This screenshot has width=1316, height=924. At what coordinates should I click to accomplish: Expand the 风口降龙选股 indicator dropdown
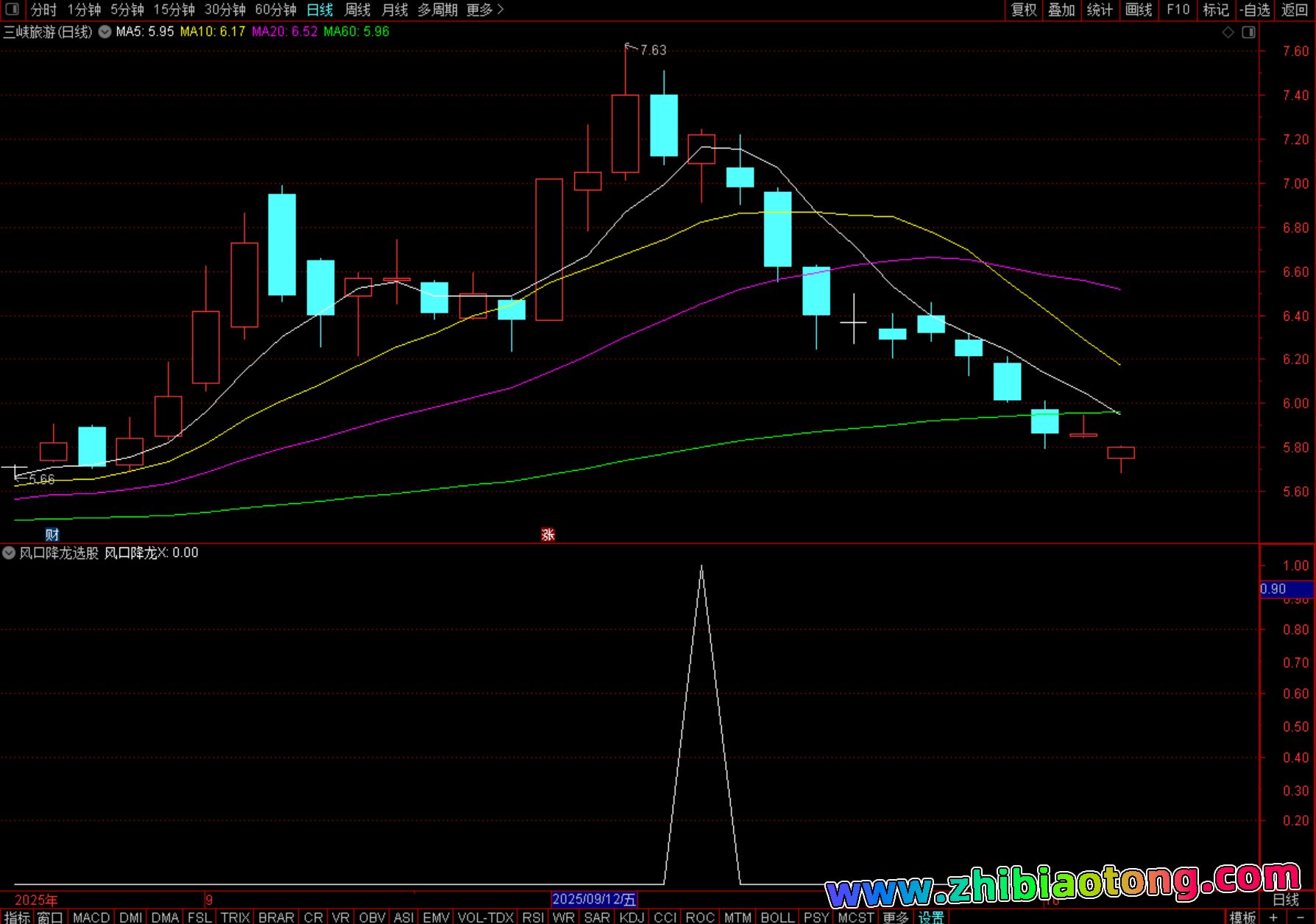(9, 552)
